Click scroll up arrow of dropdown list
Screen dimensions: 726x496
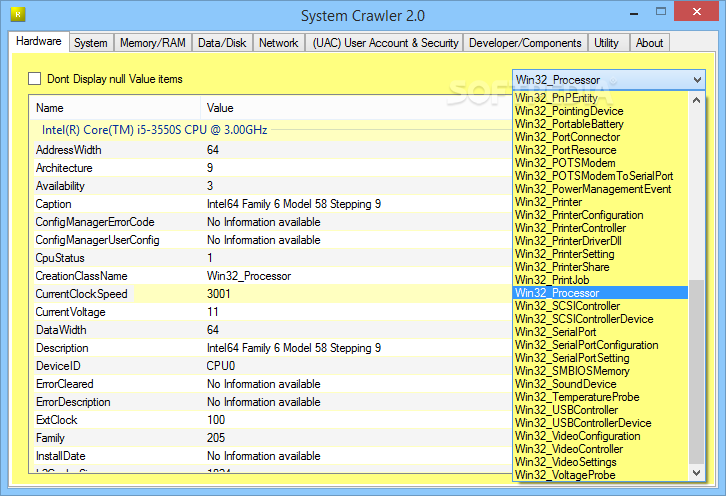tap(696, 100)
